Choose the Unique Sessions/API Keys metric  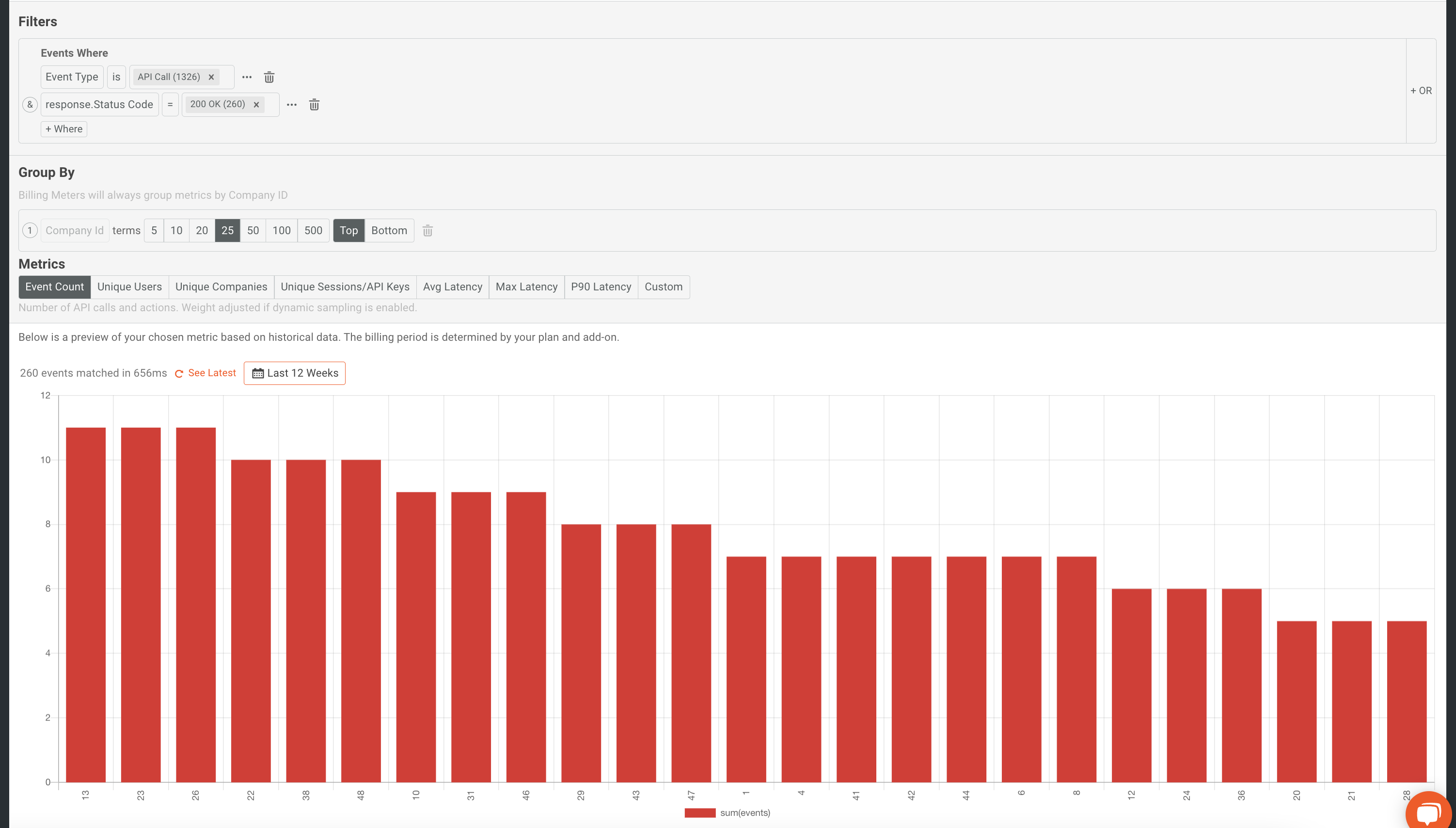pos(345,287)
